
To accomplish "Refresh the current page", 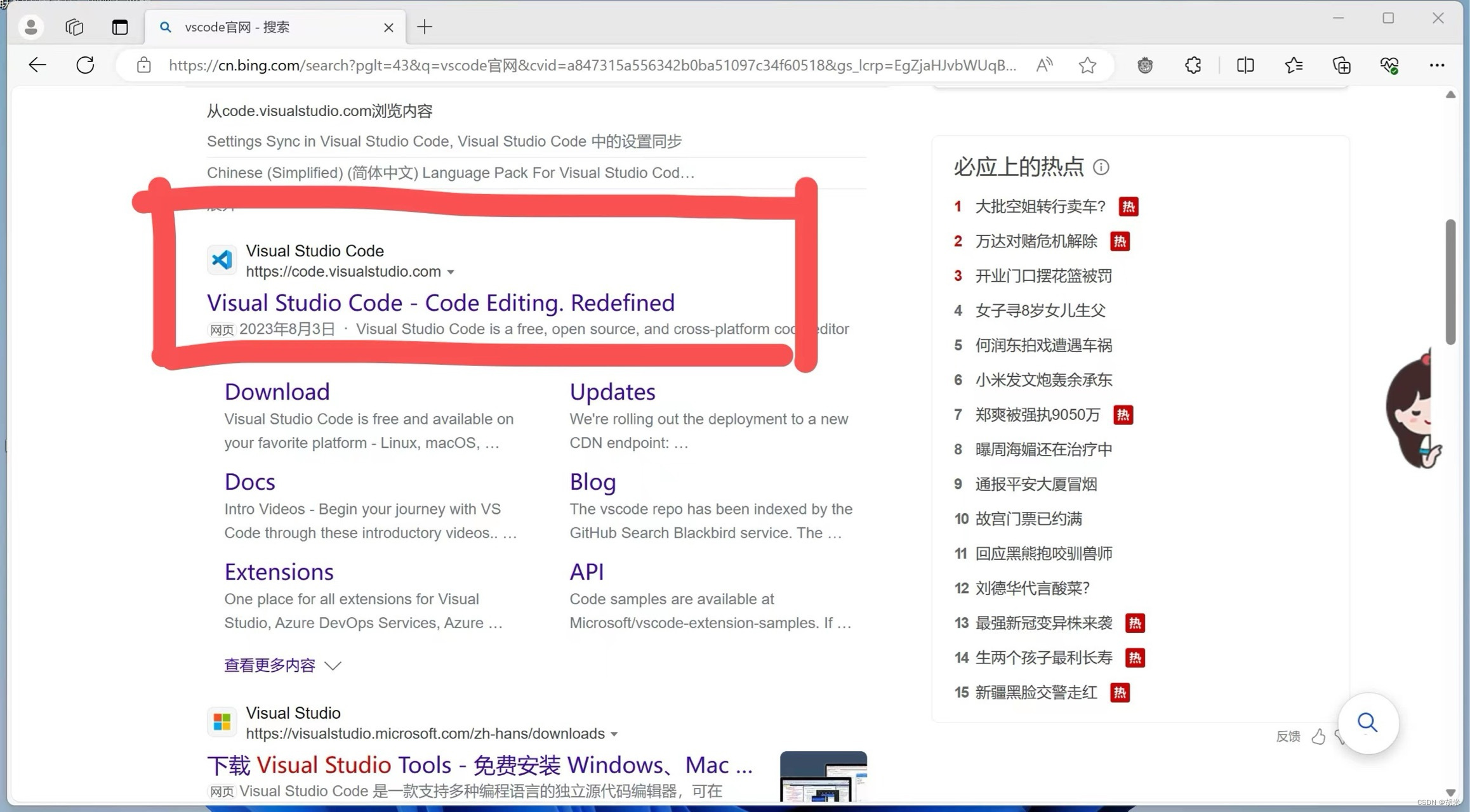I will 85,65.
